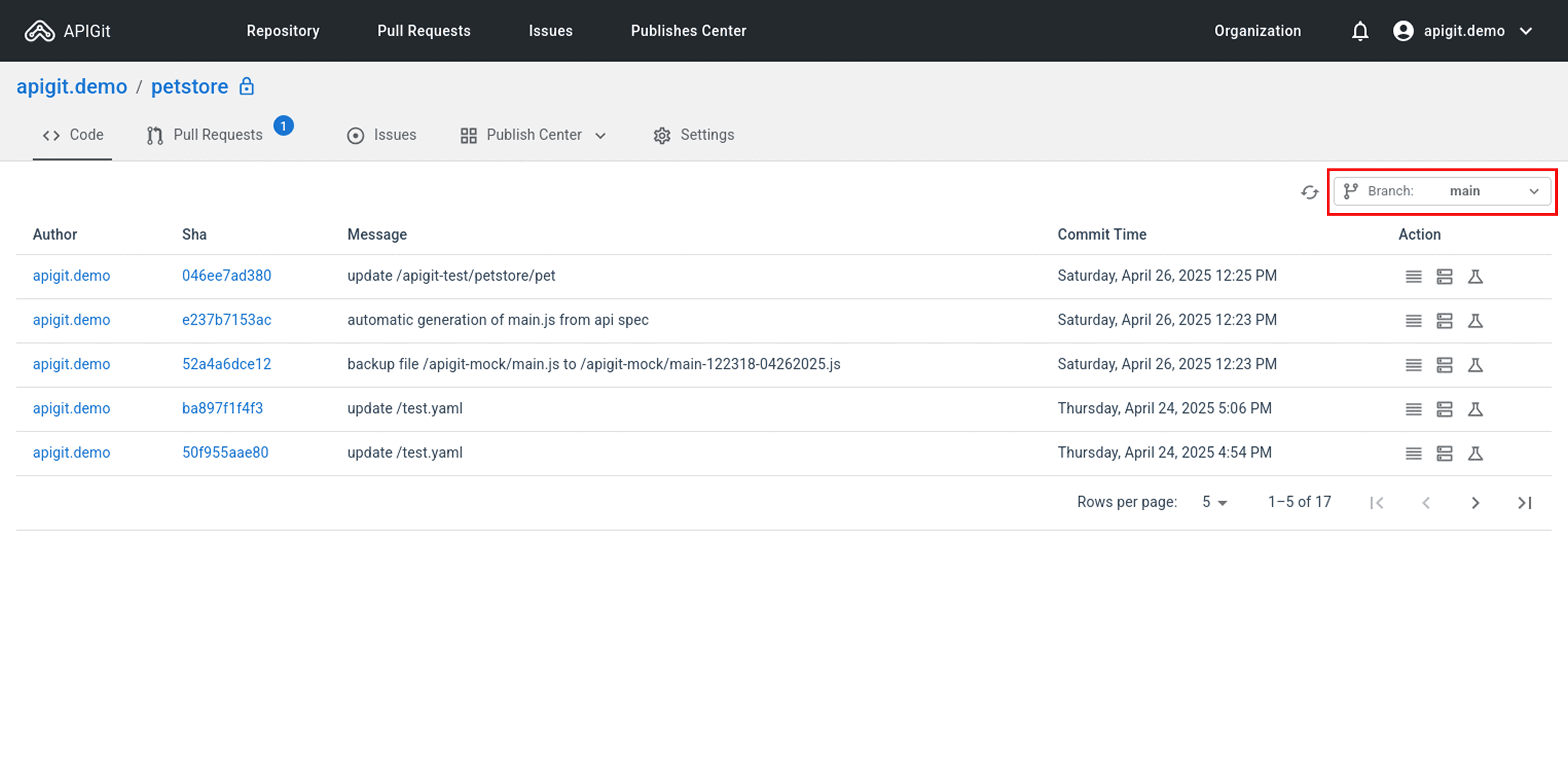Open commit details icon for 52a4a6dce12

1413,366
